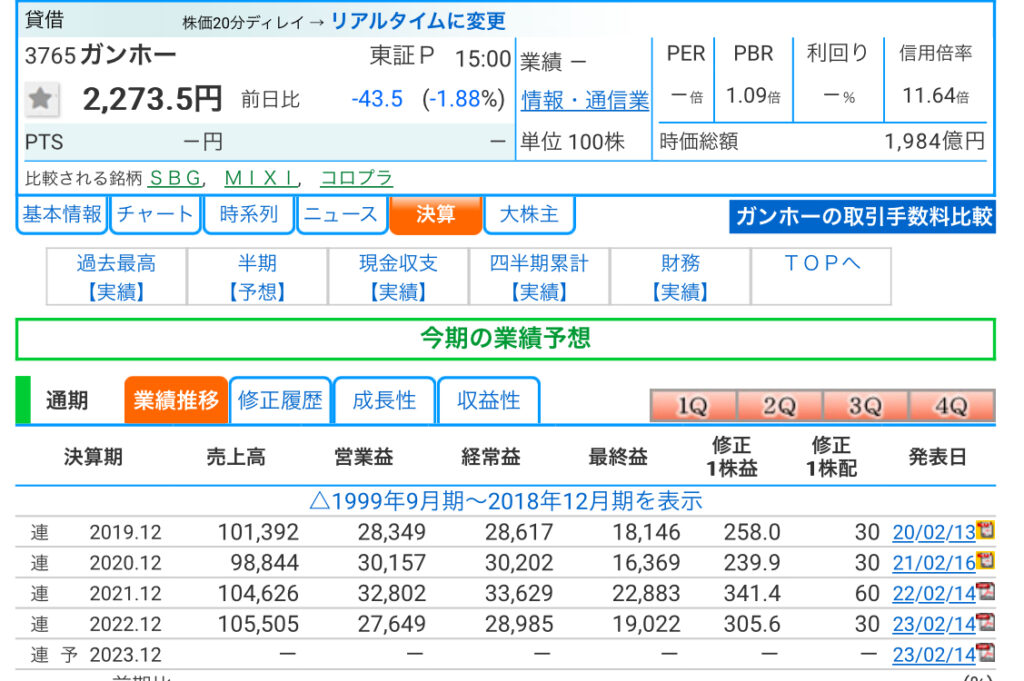Click the 2022.12 net profit 19,022
The height and width of the screenshot is (681, 1024).
pos(647,624)
